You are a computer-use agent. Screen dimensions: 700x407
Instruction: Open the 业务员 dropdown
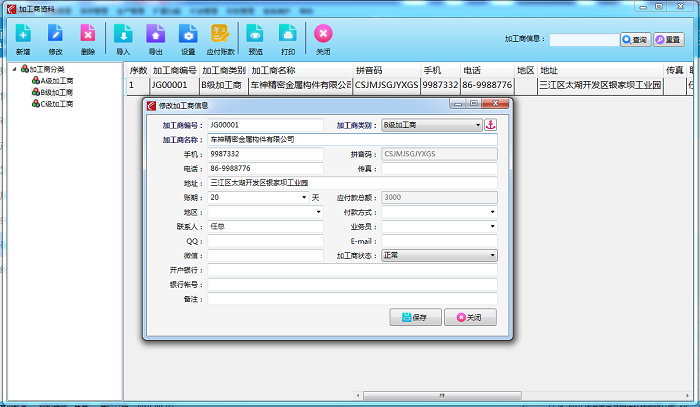(492, 226)
